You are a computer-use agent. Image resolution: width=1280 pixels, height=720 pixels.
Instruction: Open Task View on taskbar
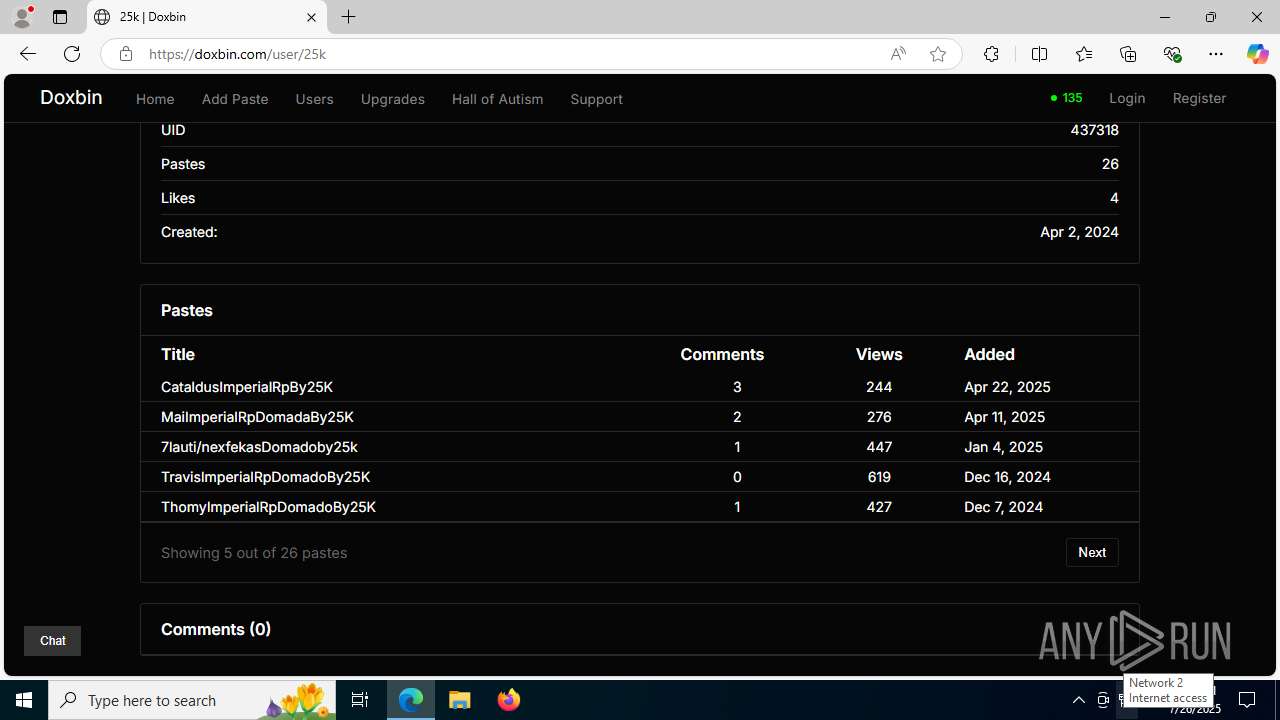(360, 700)
